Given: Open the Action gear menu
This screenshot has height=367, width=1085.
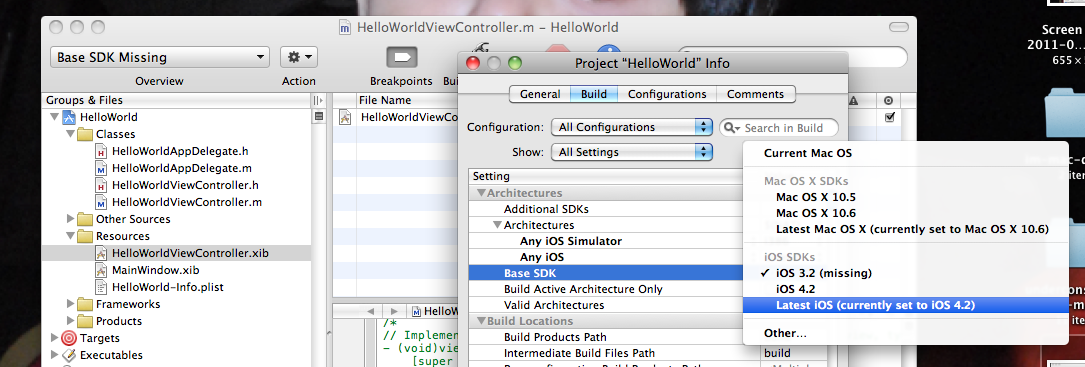Looking at the screenshot, I should tap(299, 57).
